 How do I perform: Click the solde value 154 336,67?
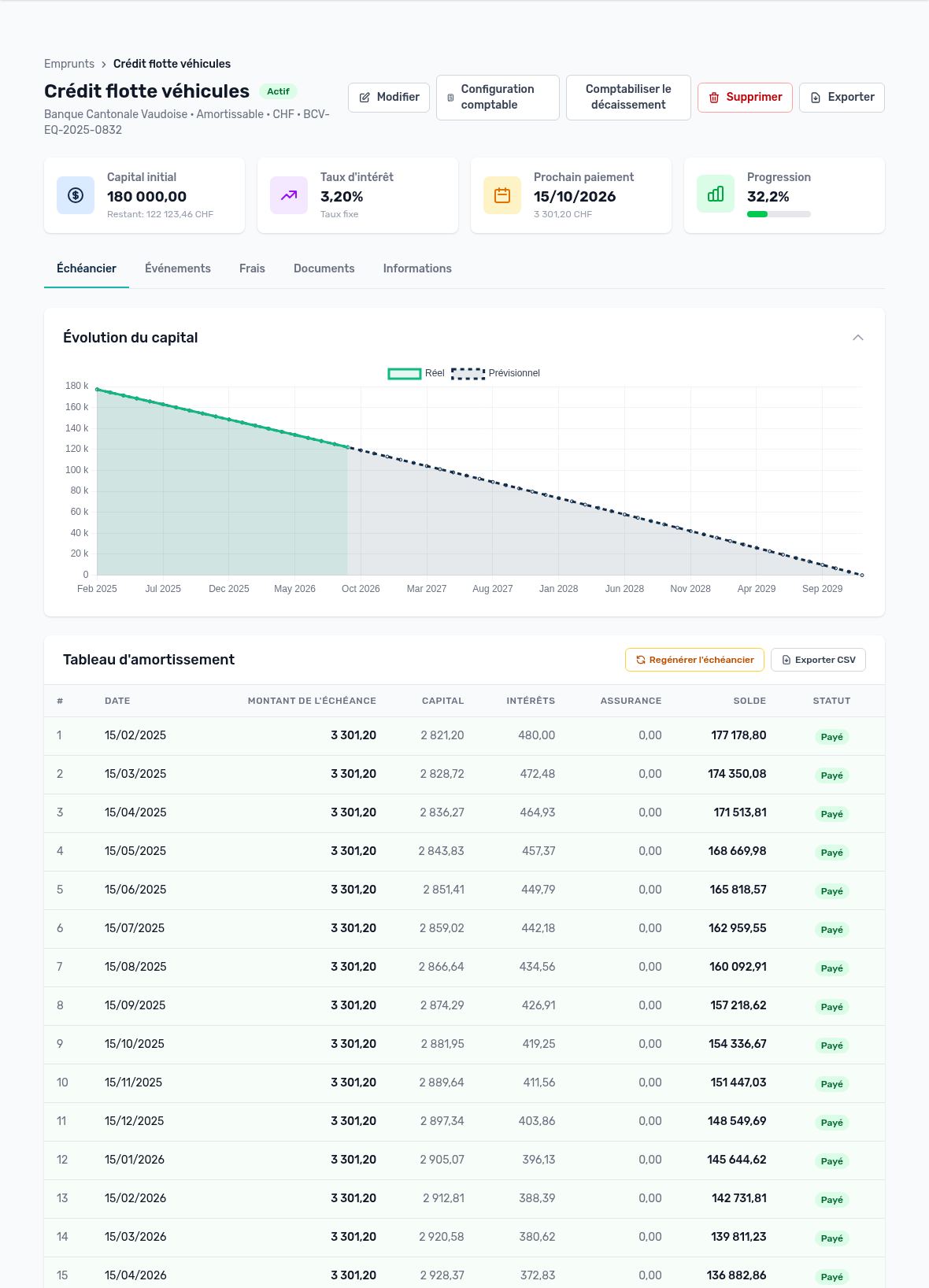737,1044
